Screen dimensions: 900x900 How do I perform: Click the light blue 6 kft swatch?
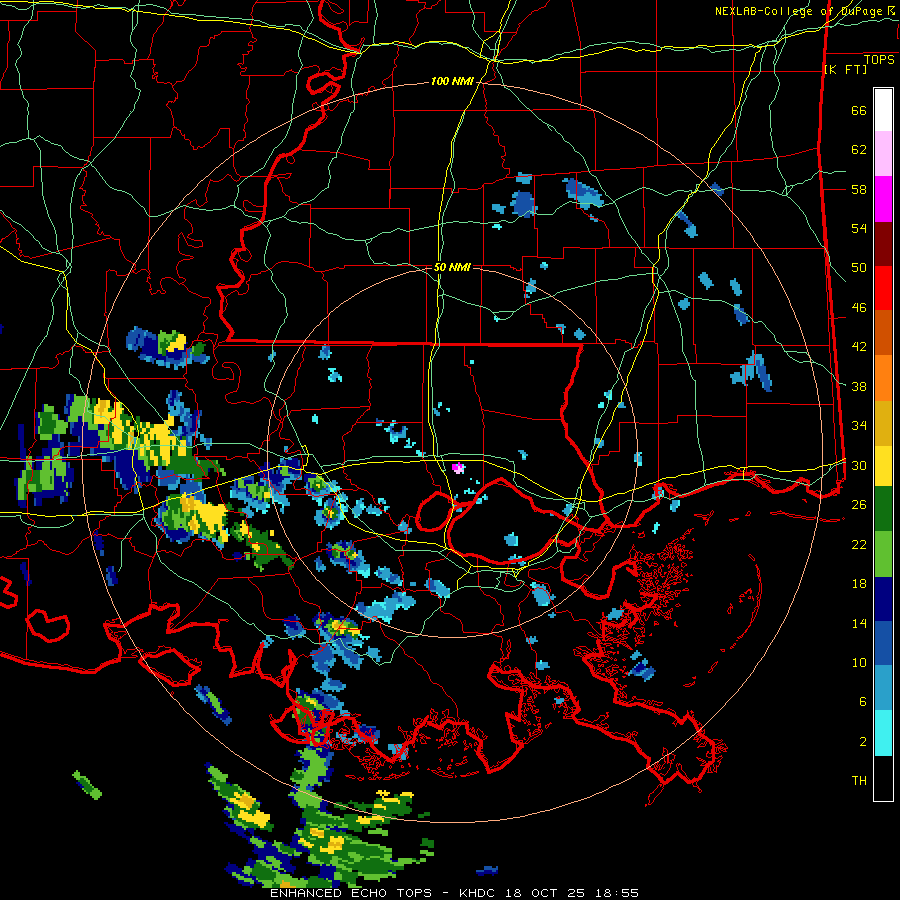point(883,688)
